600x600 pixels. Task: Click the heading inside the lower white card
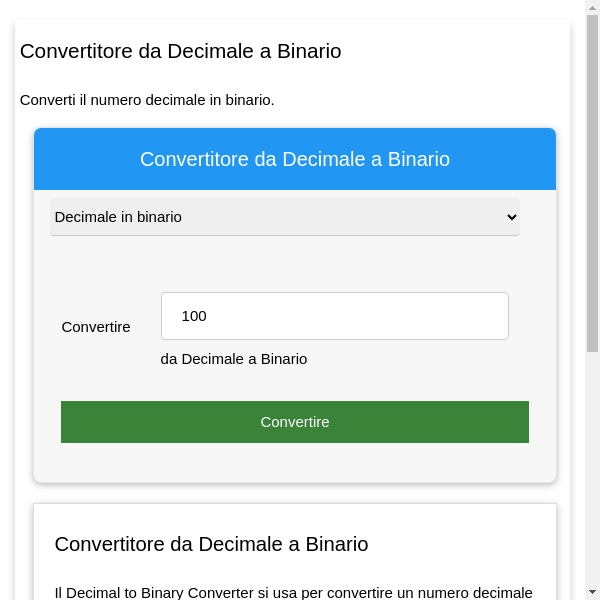211,544
